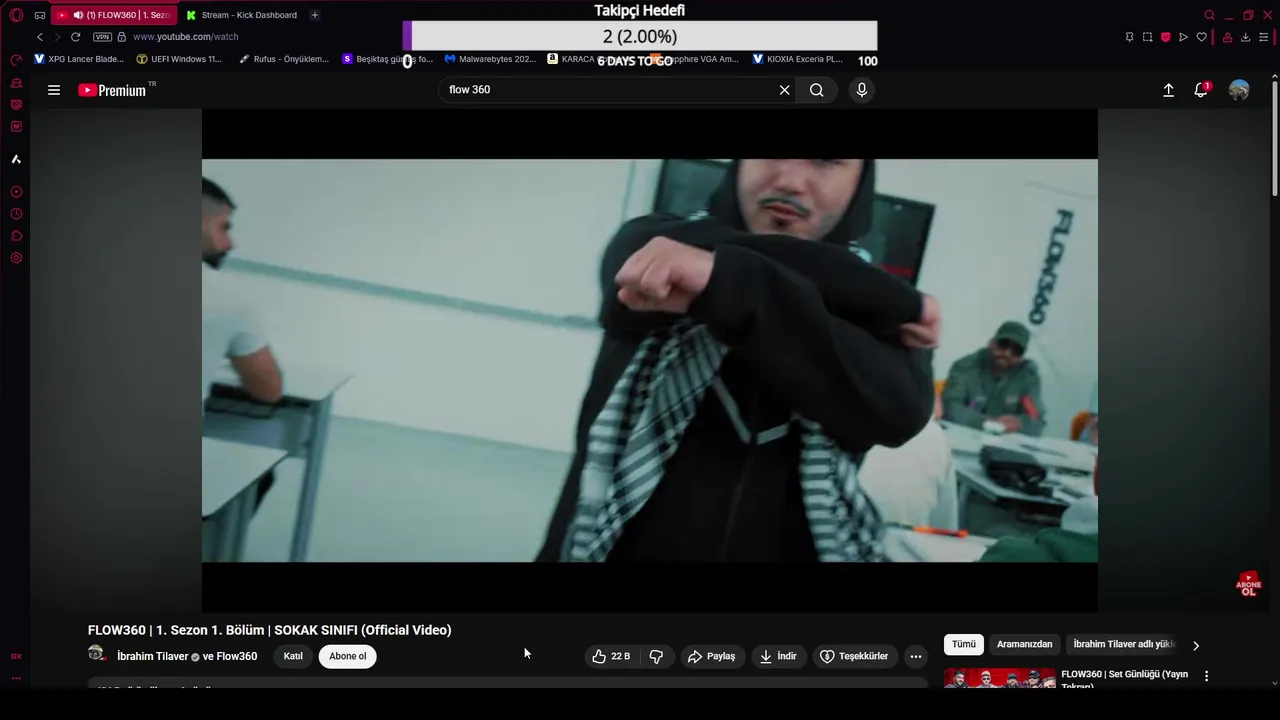Open the Rufus bookmark
1280x720 pixels.
(x=283, y=59)
